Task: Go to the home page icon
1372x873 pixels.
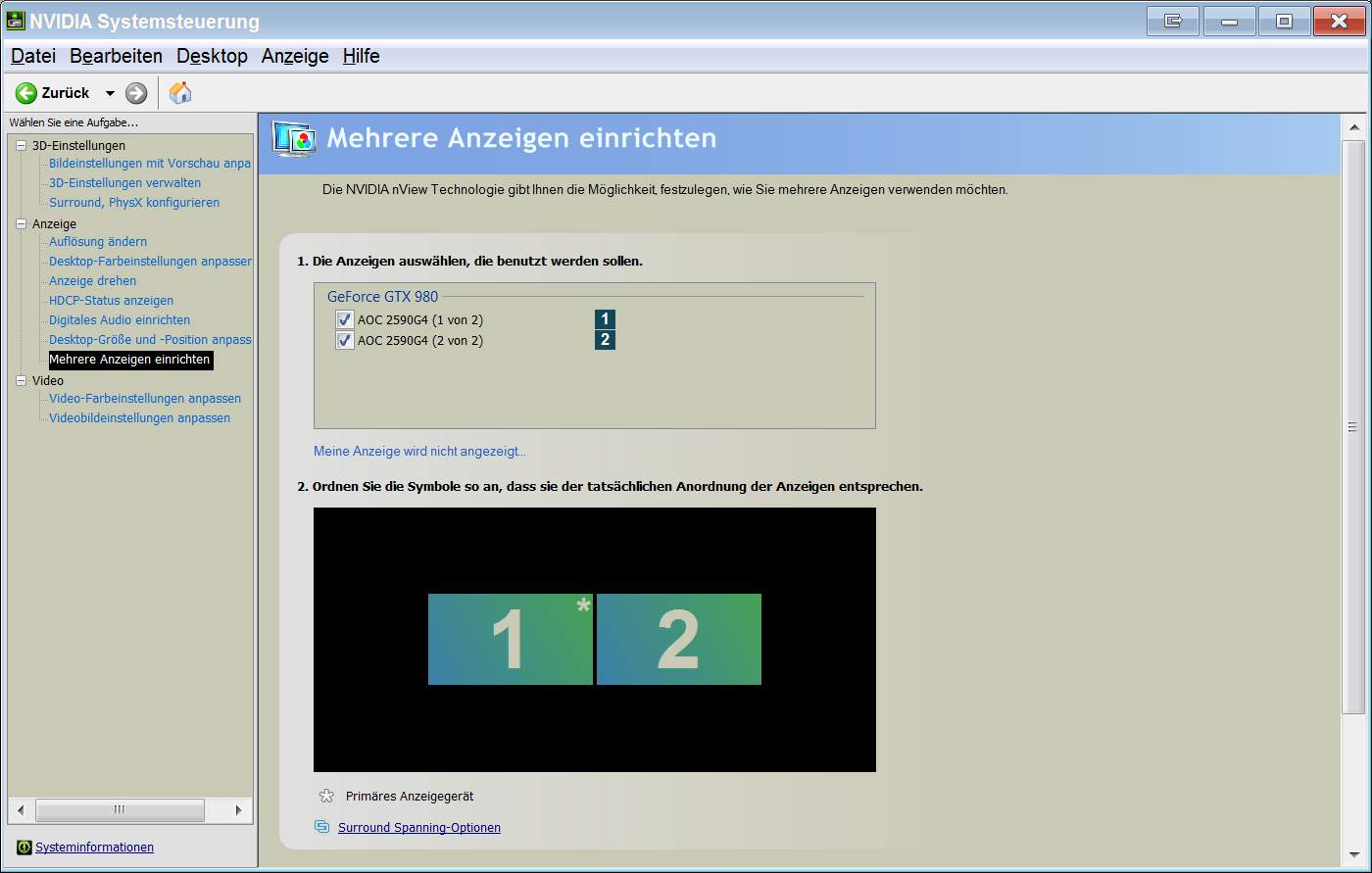Action: (x=180, y=93)
